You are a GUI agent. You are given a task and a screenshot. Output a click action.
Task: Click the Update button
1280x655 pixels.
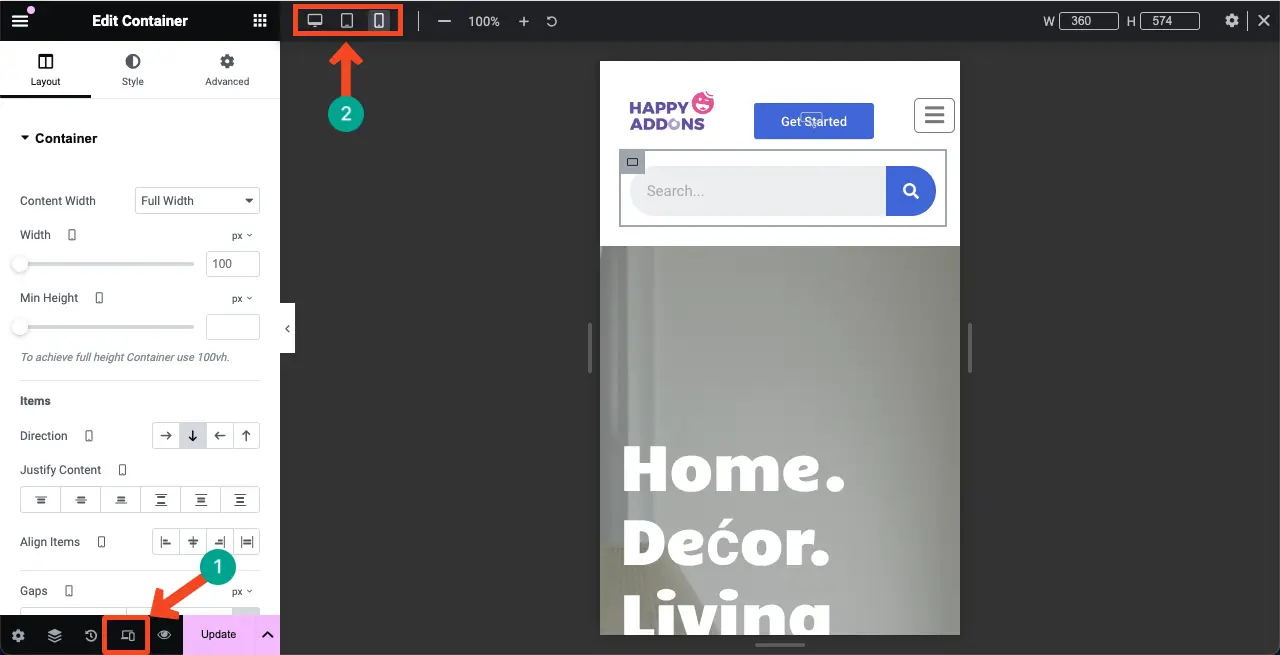(219, 635)
